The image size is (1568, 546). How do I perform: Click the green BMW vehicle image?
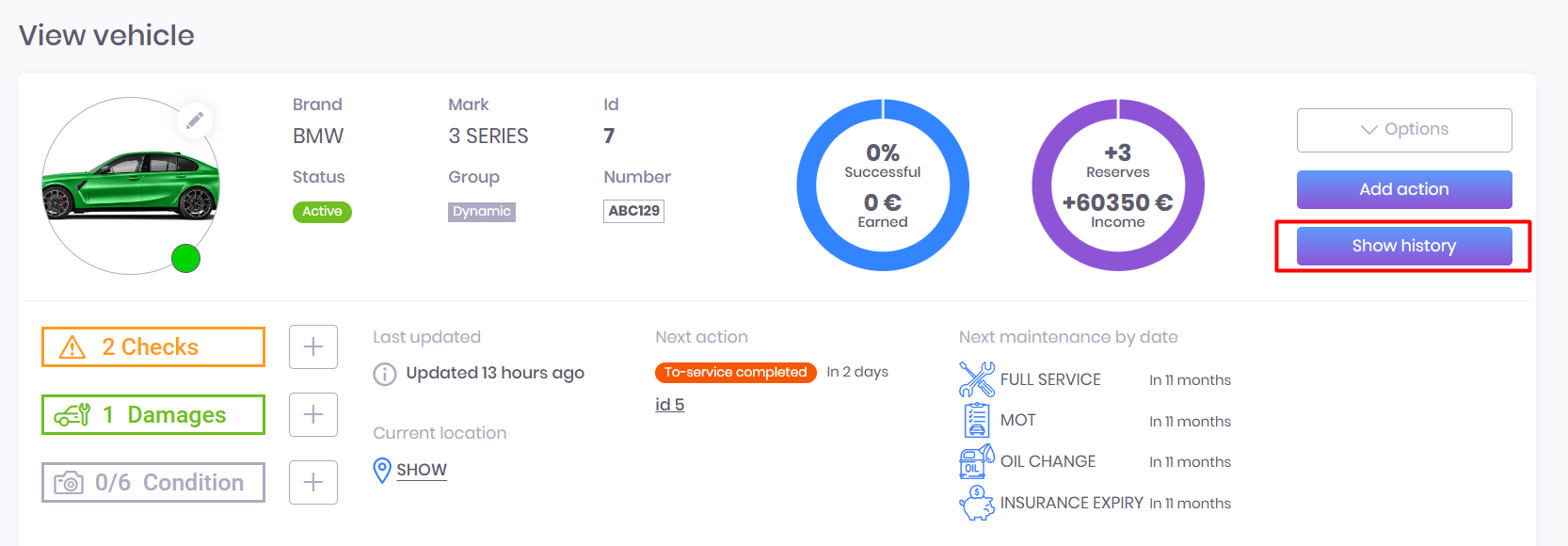[x=130, y=185]
